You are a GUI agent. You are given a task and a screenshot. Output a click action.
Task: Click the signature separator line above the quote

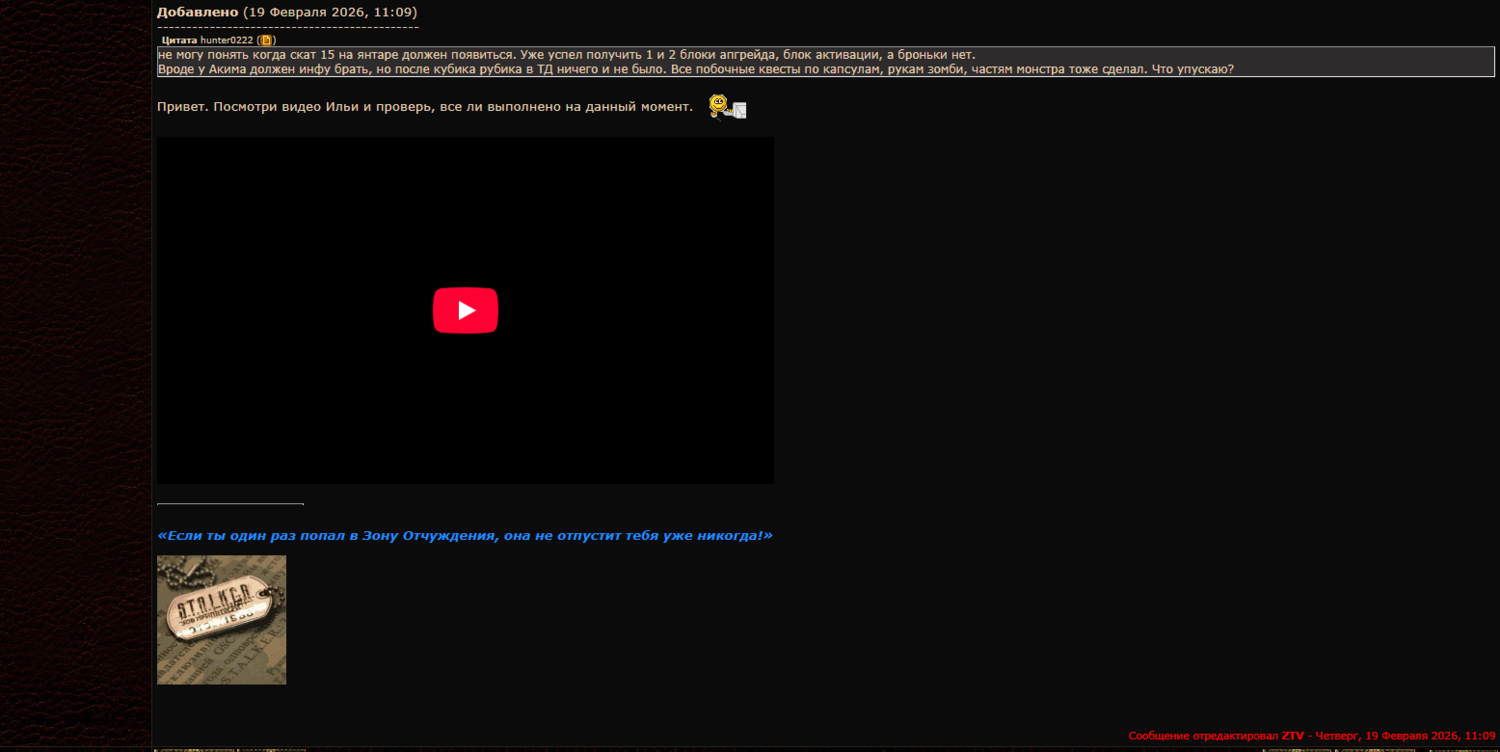(x=230, y=504)
